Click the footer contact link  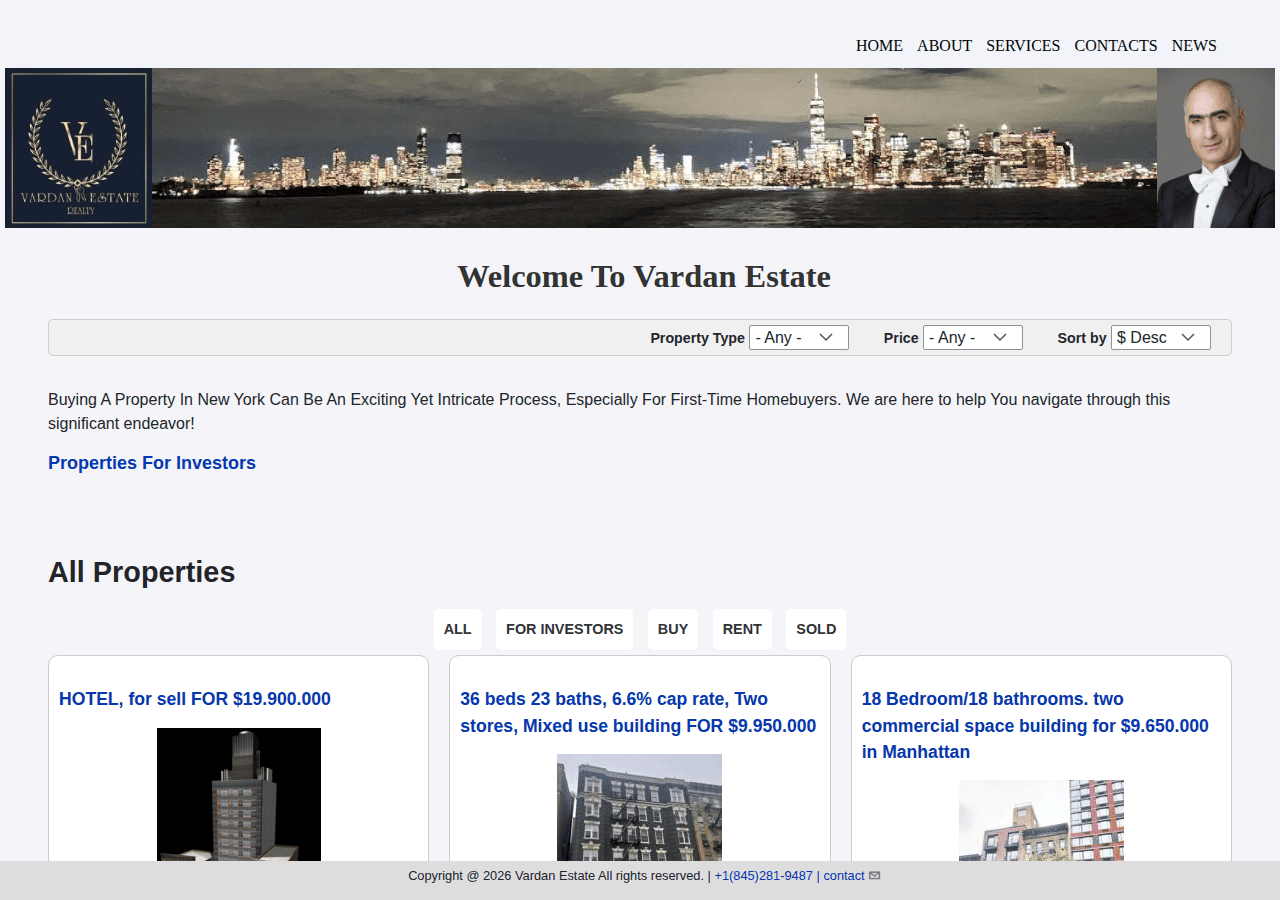844,876
